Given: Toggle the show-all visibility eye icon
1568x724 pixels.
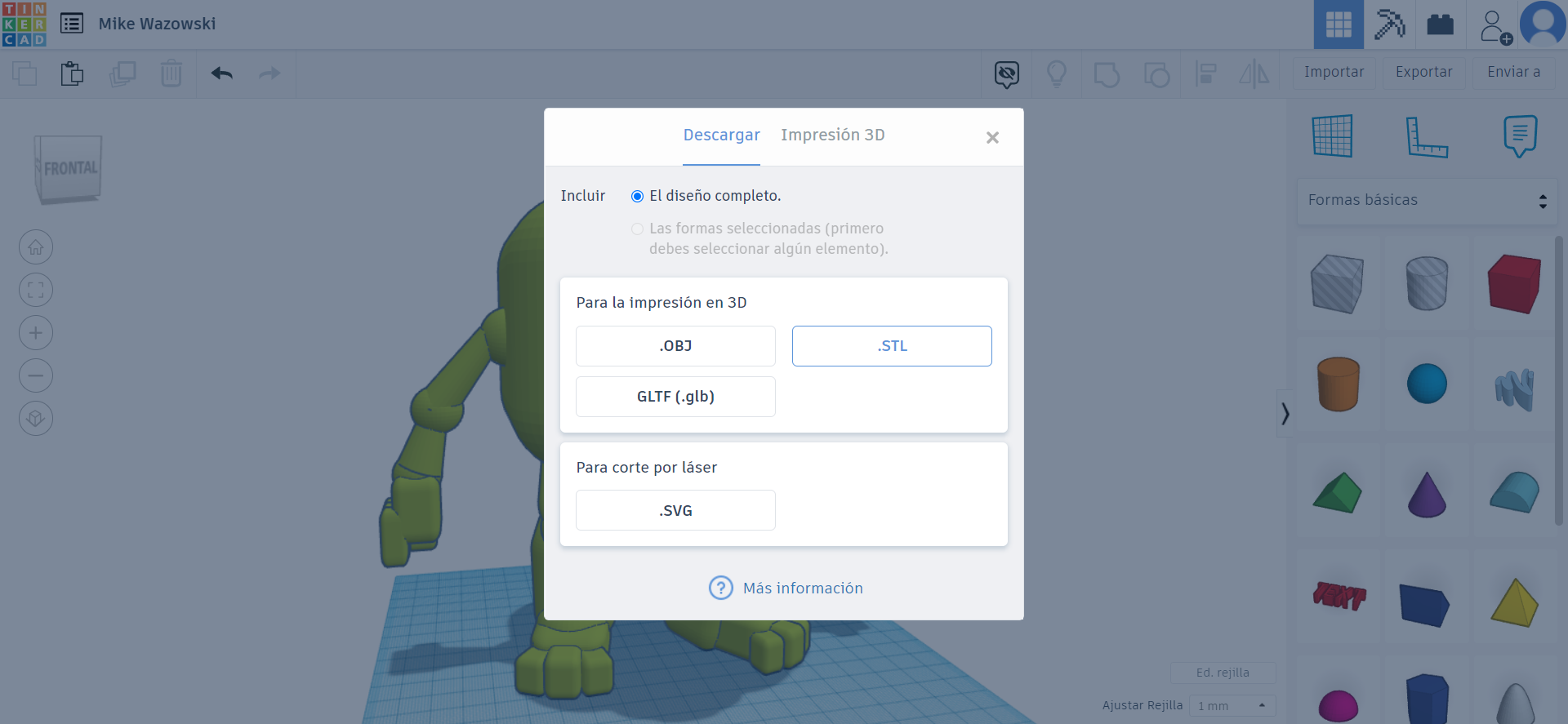Looking at the screenshot, I should [x=1007, y=74].
